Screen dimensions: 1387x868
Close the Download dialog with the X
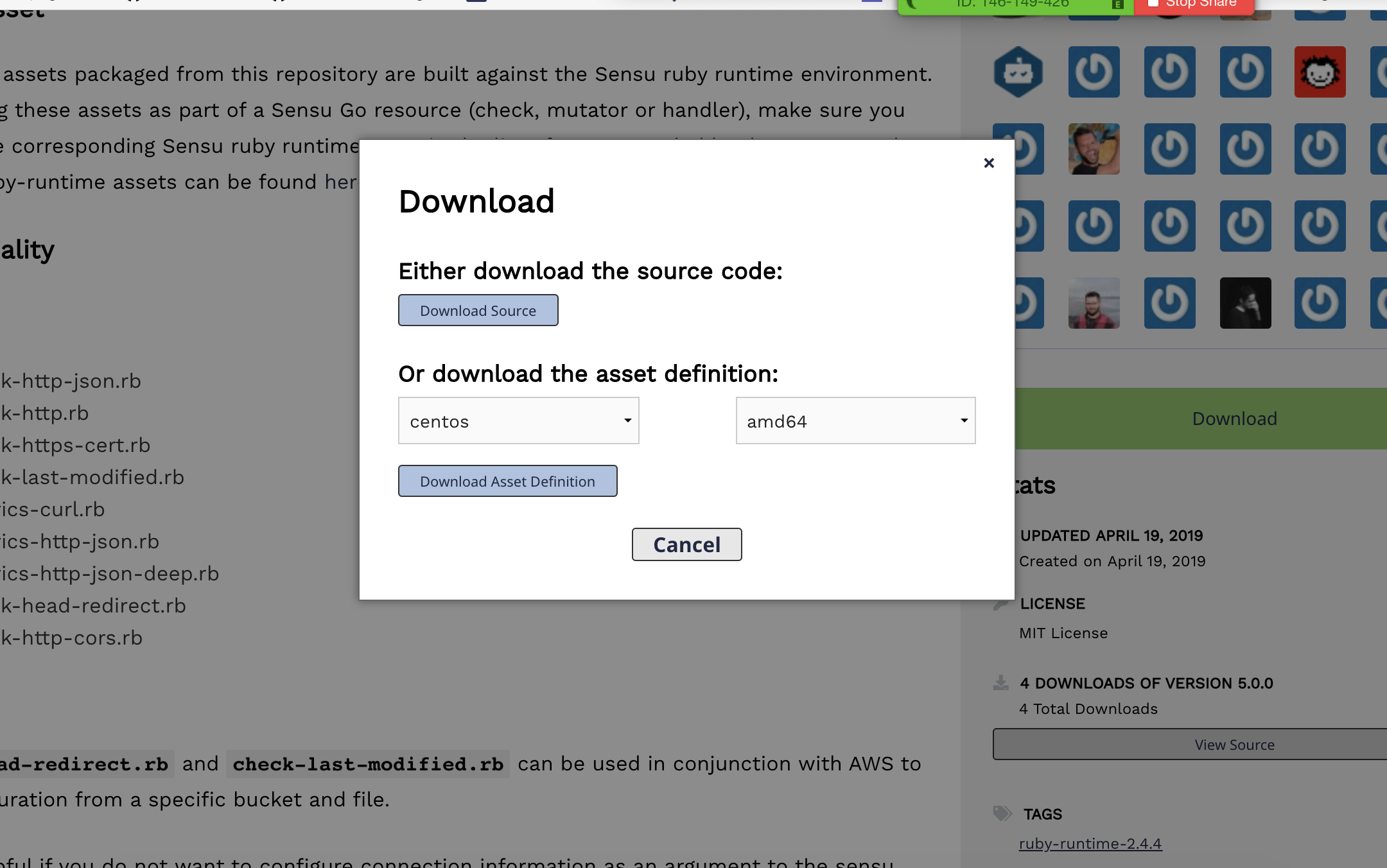click(x=988, y=163)
